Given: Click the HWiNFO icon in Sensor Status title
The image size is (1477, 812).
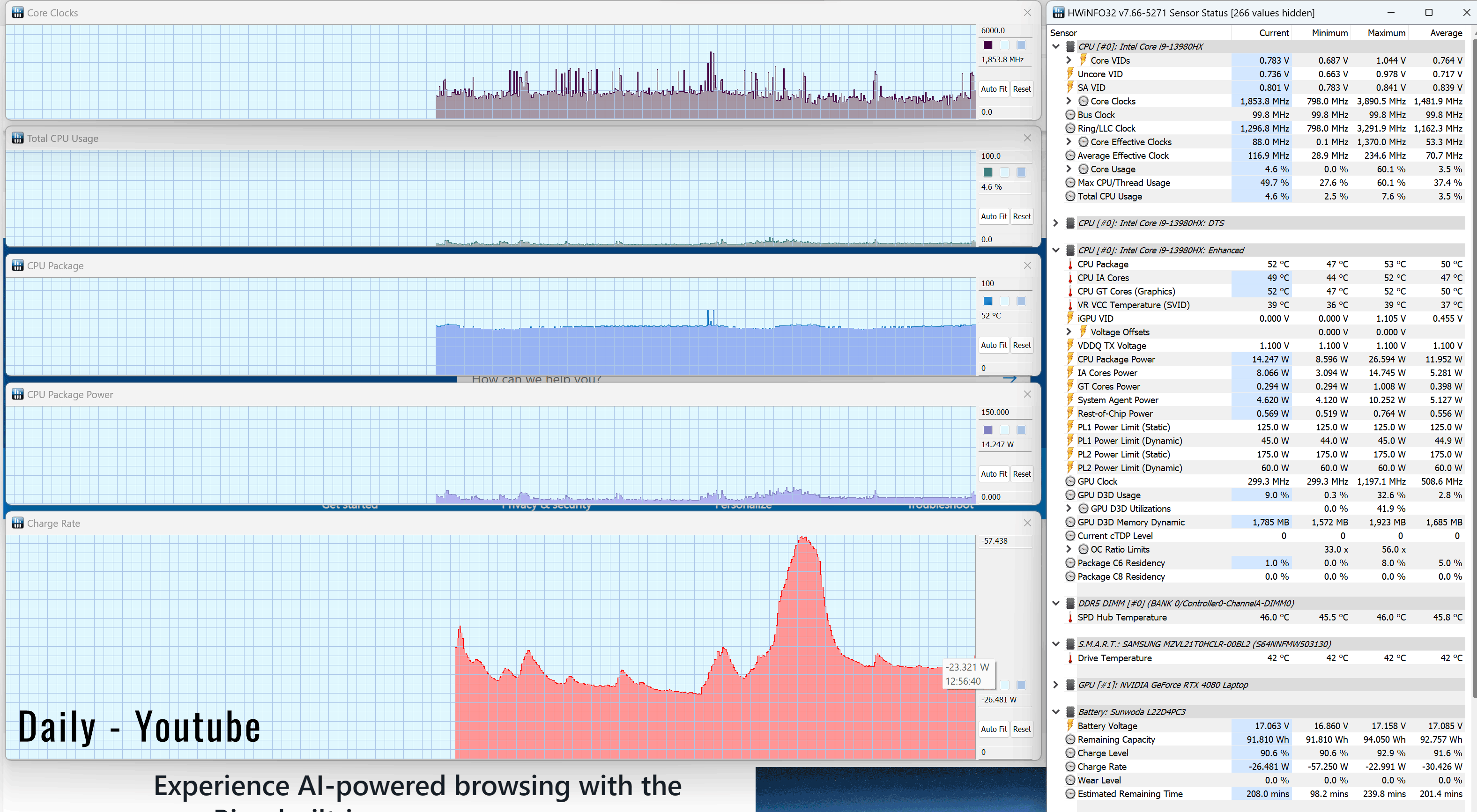Looking at the screenshot, I should tap(1058, 13).
